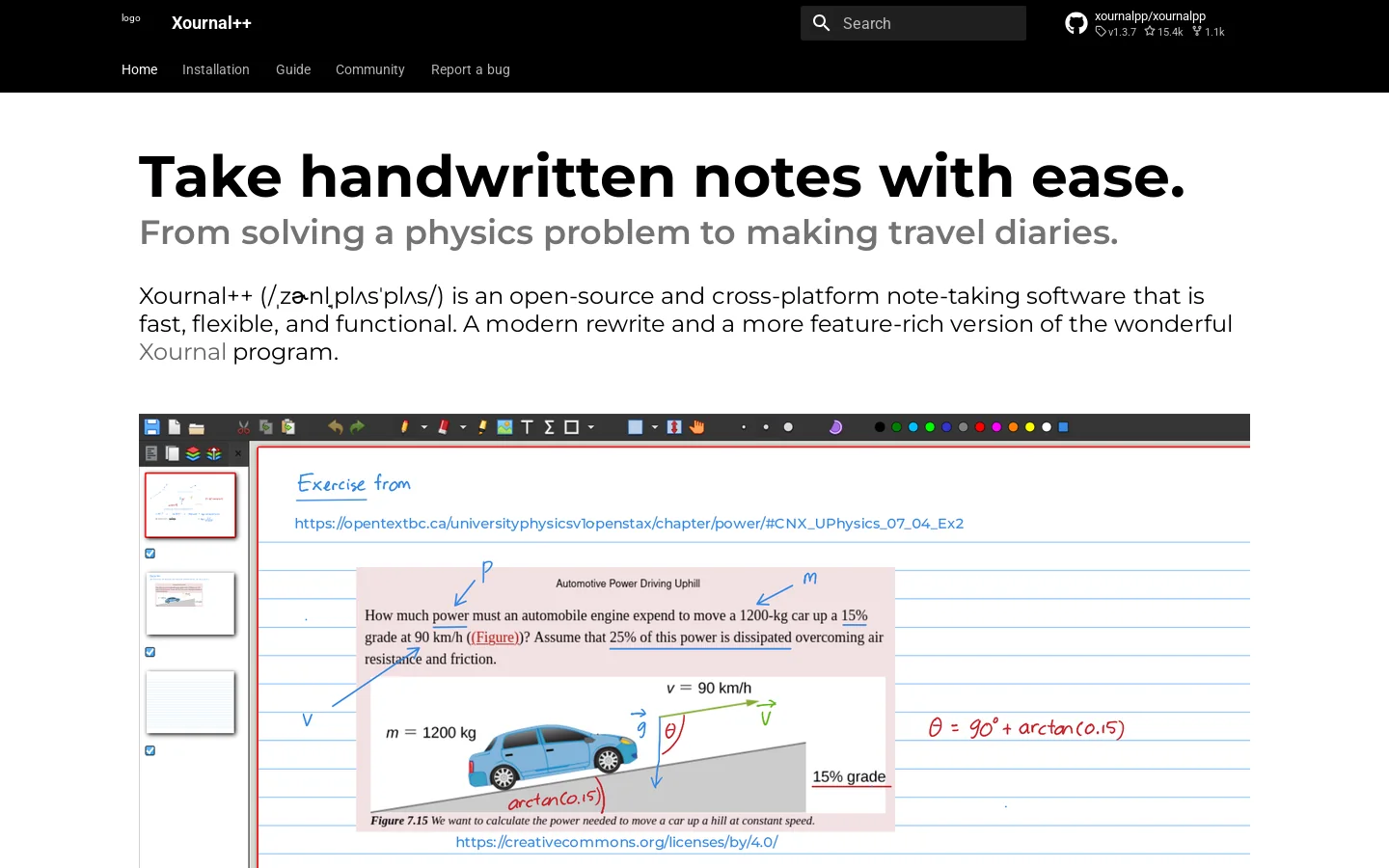
Task: Pick the yellow color swatch
Action: pyautogui.click(x=1030, y=427)
